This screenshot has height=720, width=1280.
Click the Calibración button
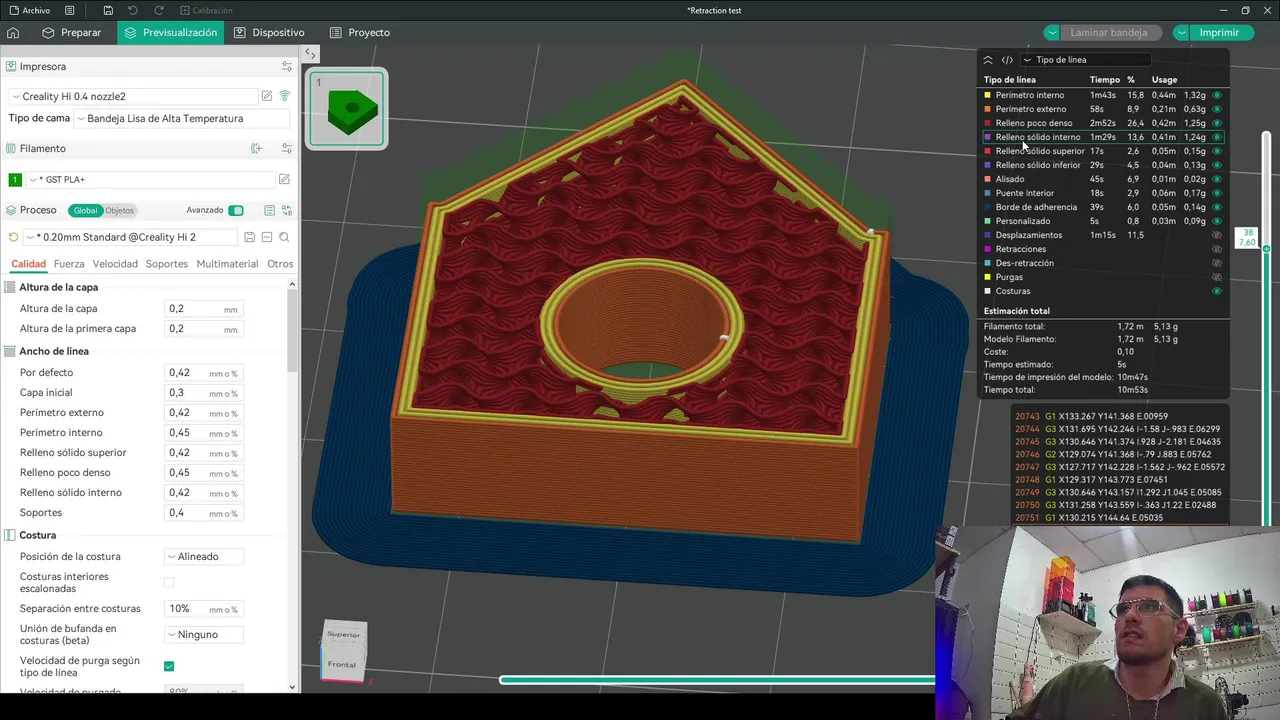205,10
